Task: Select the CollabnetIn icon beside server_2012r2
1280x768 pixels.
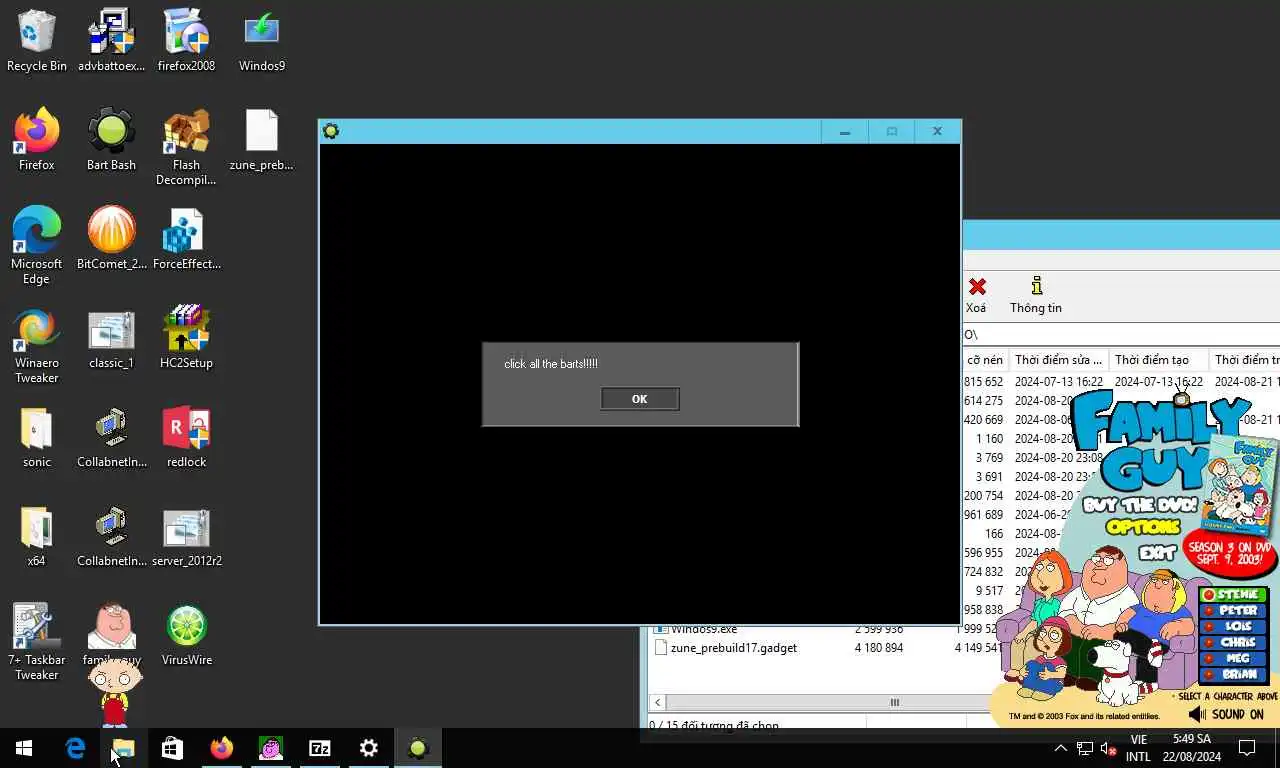Action: 111,536
